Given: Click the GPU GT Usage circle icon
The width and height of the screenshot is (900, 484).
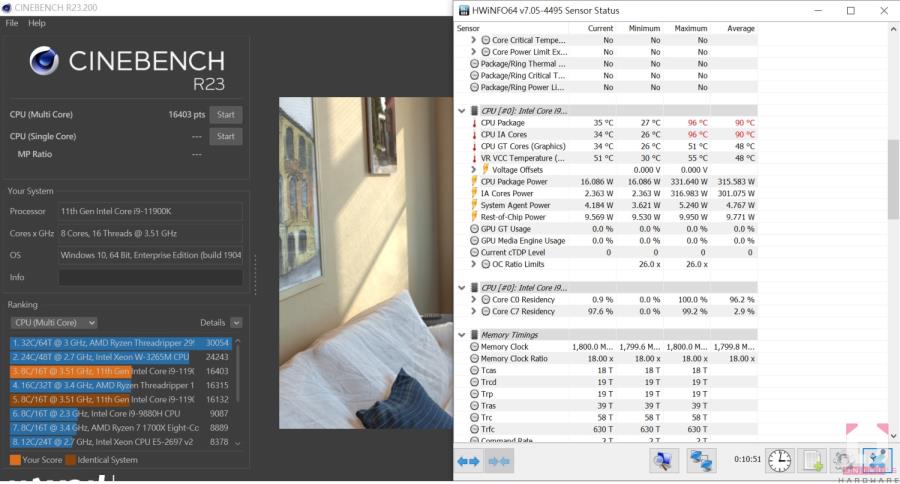Looking at the screenshot, I should pos(474,229).
